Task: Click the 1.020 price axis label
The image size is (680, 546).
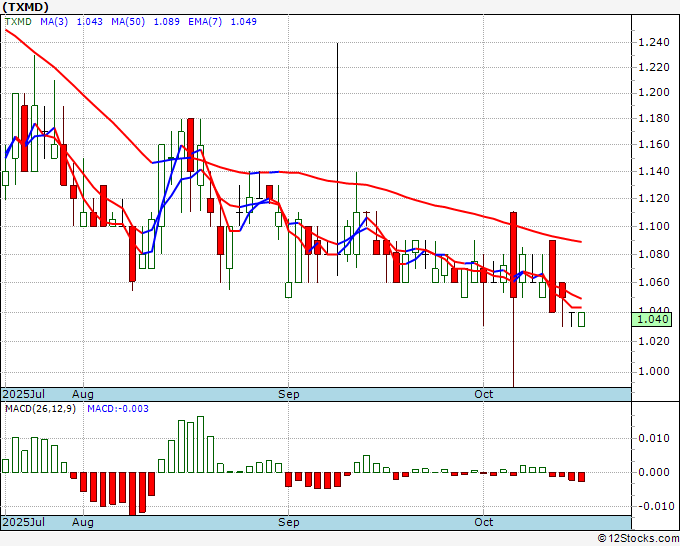Action: point(654,341)
